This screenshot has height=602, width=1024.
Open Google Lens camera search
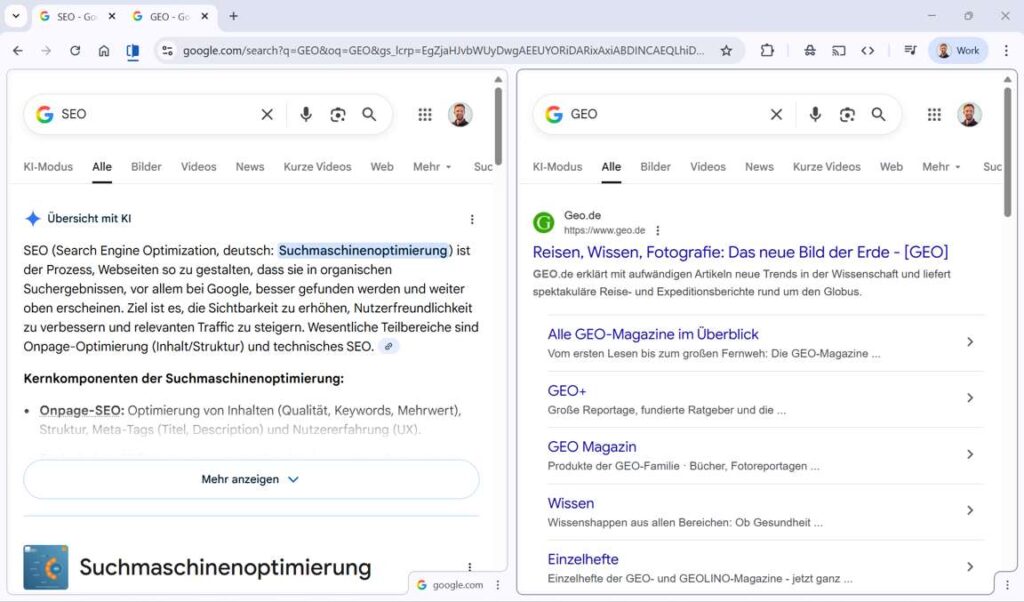click(x=847, y=114)
